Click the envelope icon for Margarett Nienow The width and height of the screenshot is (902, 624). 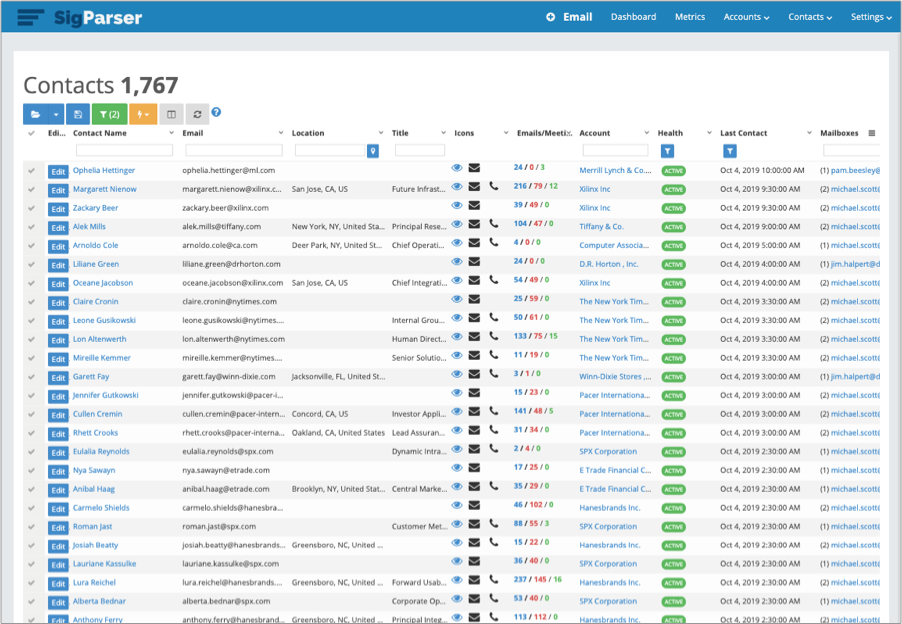474,186
